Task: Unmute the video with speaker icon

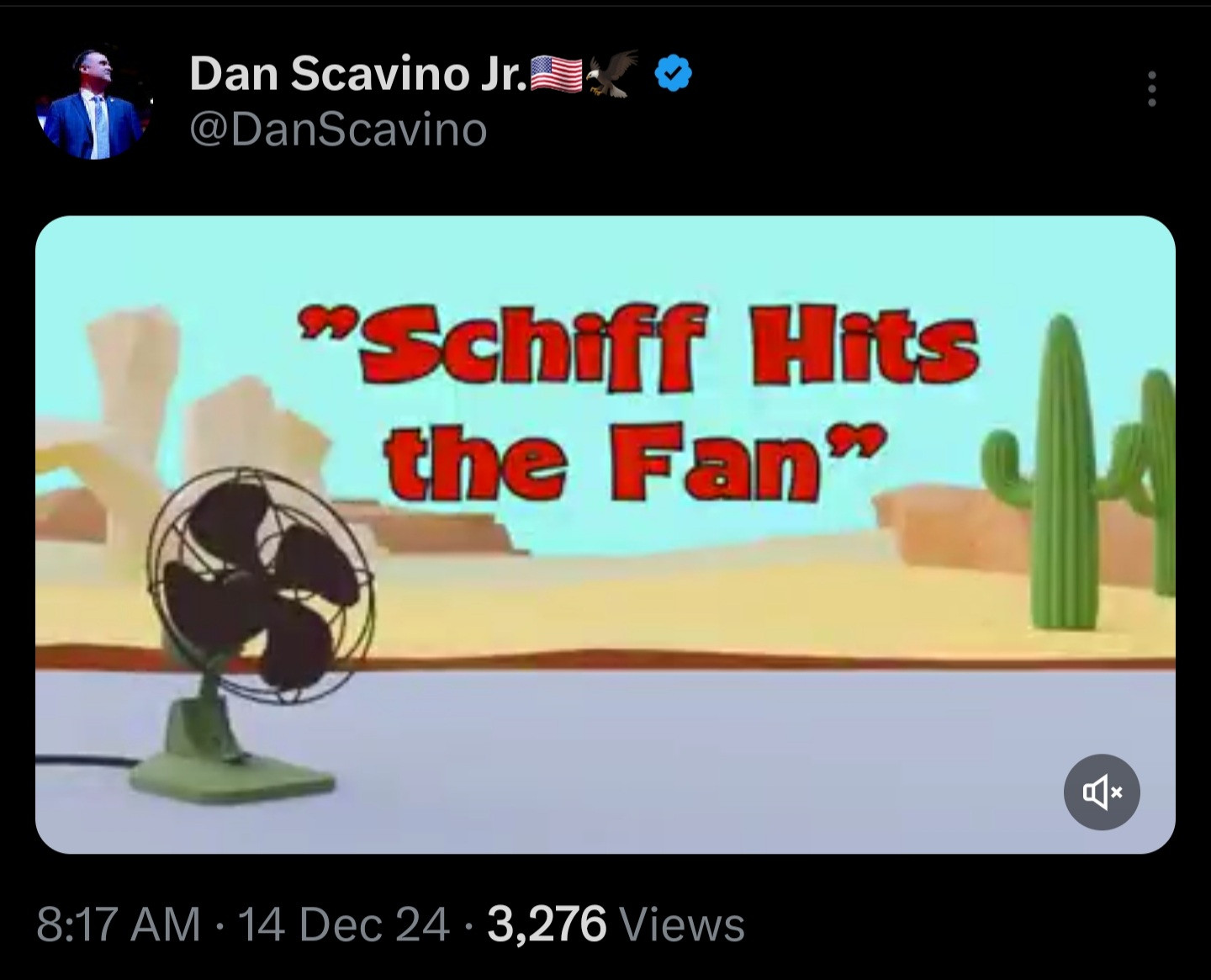Action: pos(1102,792)
